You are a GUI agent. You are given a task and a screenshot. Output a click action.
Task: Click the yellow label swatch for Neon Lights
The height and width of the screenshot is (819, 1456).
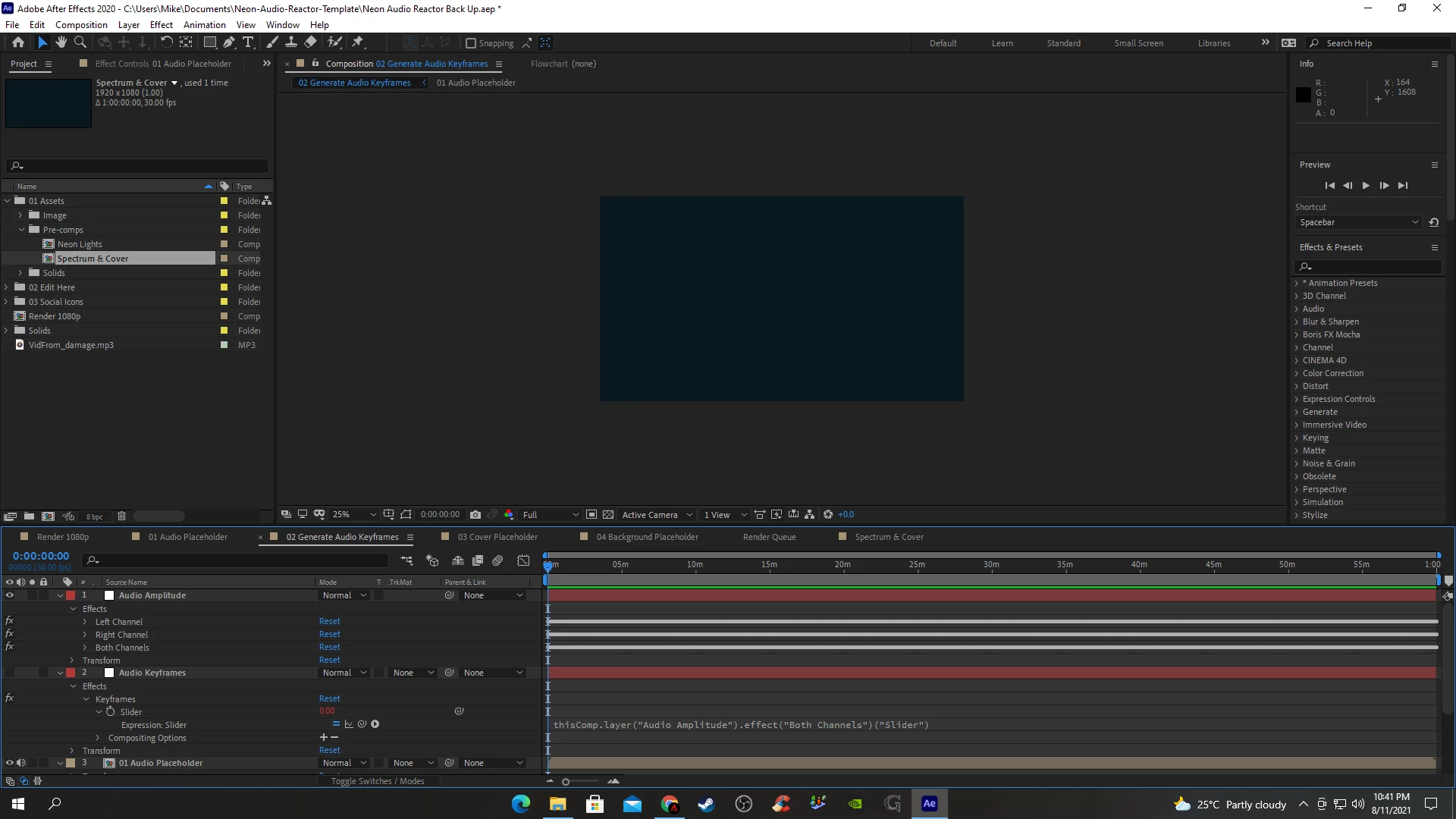pyautogui.click(x=224, y=244)
